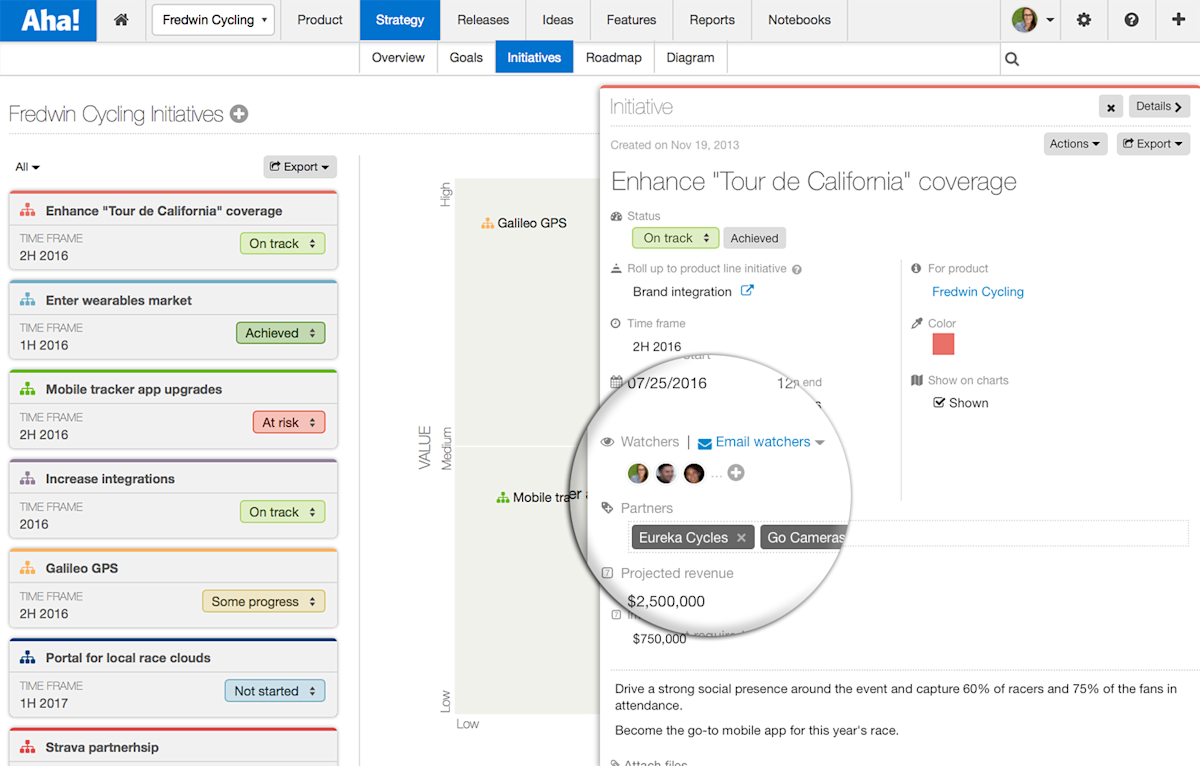Screen dimensions: 1200x766
Task: Open the Features menu
Action: [632, 20]
